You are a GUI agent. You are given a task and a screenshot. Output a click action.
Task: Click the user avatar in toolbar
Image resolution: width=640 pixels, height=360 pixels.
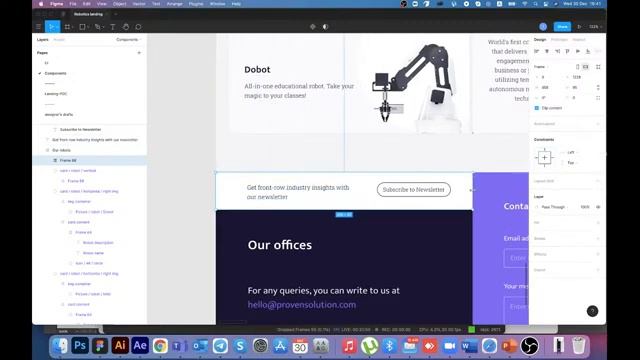tap(543, 27)
